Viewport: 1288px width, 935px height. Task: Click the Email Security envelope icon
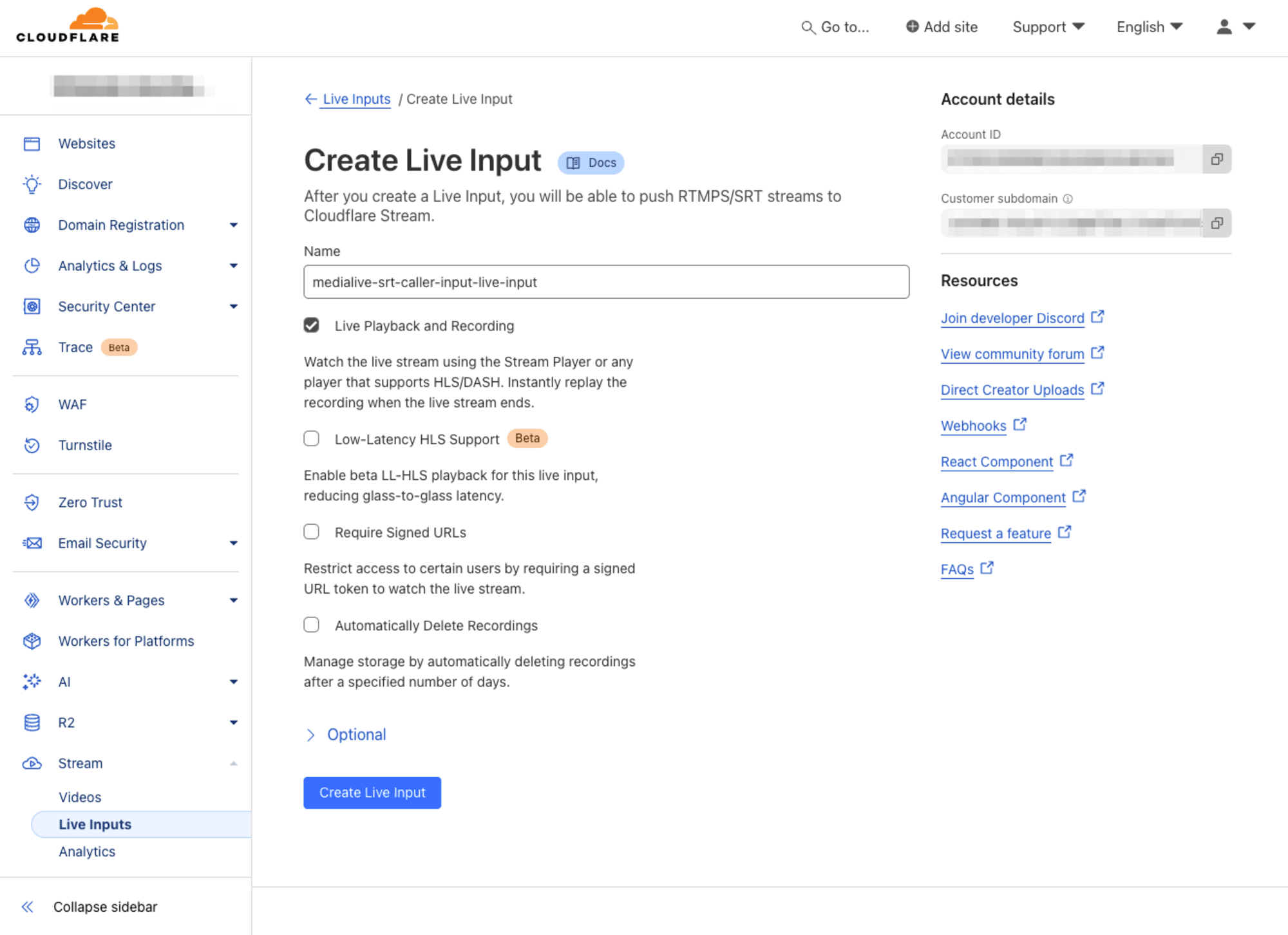point(32,543)
